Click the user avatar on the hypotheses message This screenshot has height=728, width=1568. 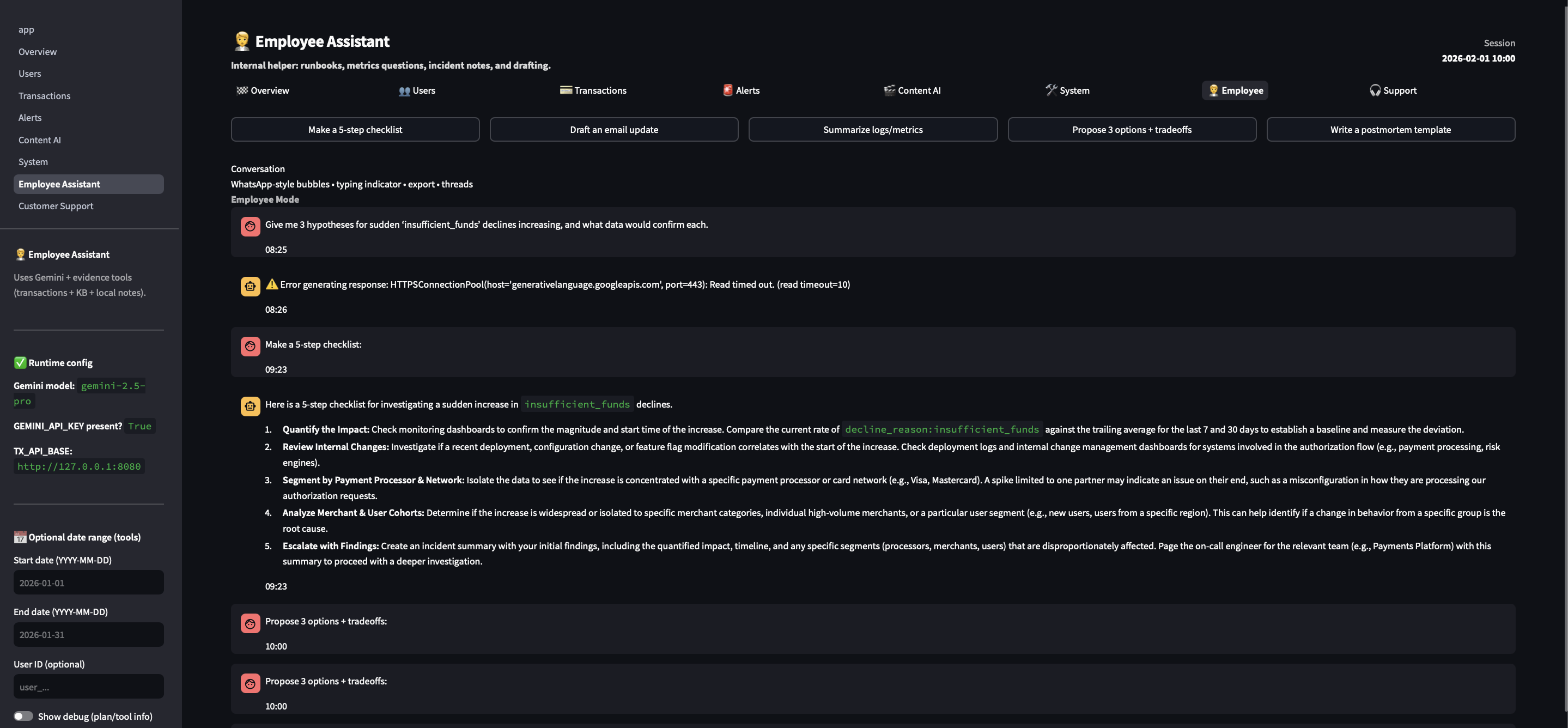click(250, 227)
